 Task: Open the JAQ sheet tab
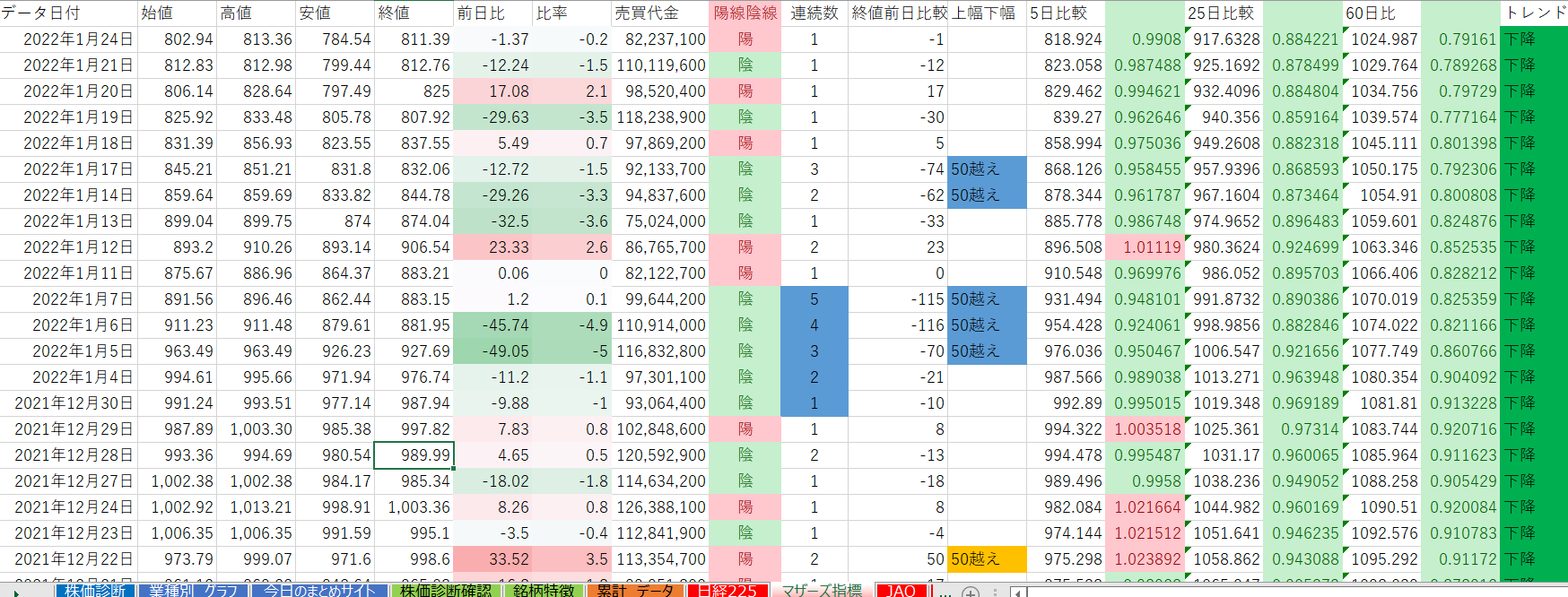coord(902,590)
